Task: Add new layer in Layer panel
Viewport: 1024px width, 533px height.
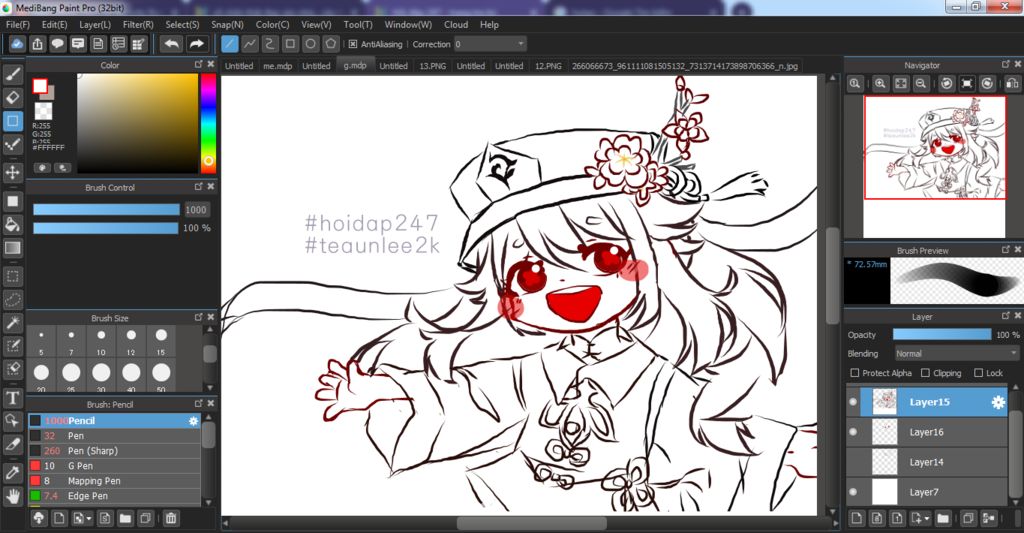Action: pyautogui.click(x=857, y=518)
